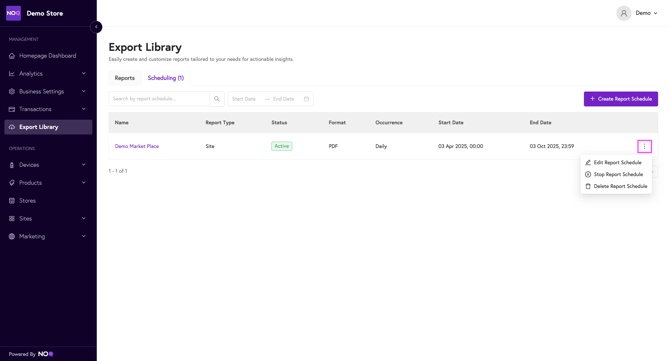
Task: Click the NOQ logo in sidebar header
Action: coord(13,13)
